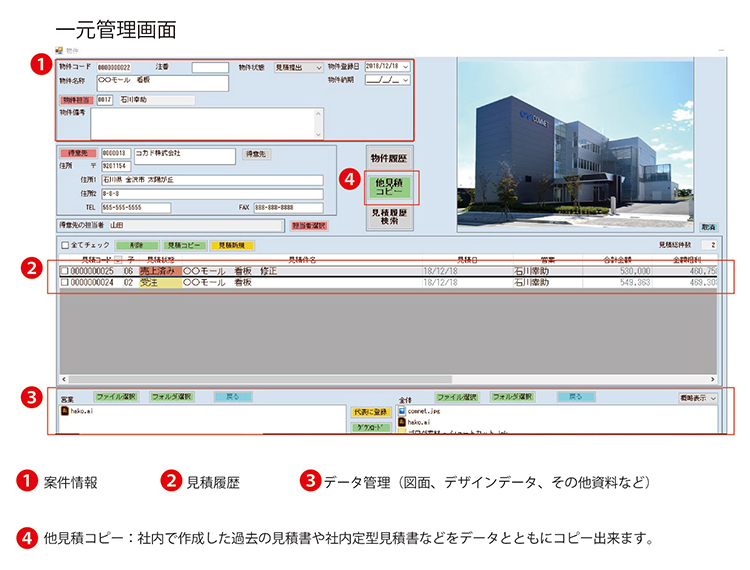Click the gray 得意先 button beside company name
This screenshot has height=570, width=750.
coord(256,154)
